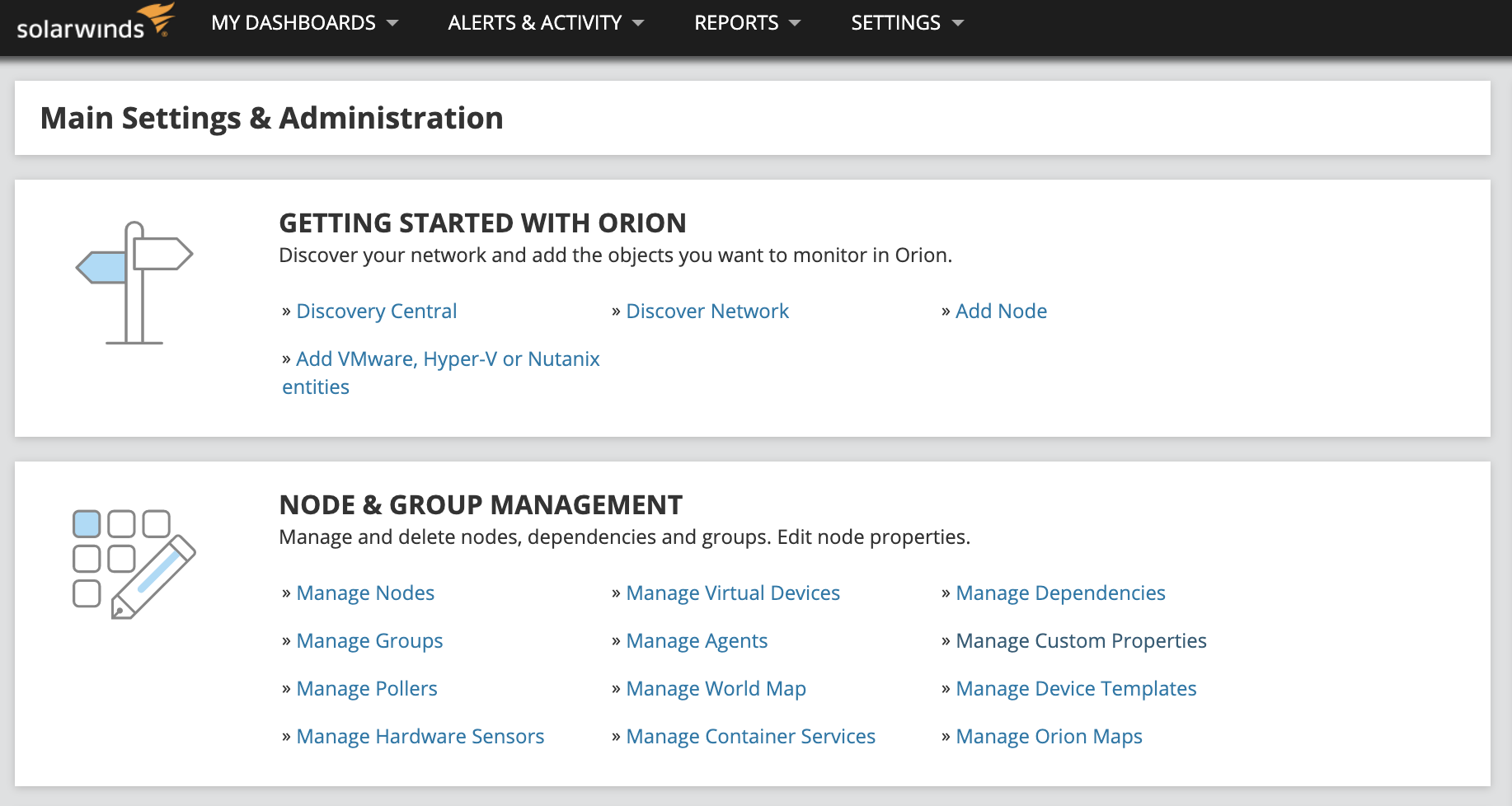1512x806 pixels.
Task: Go to Manage Container Services
Action: pos(750,736)
